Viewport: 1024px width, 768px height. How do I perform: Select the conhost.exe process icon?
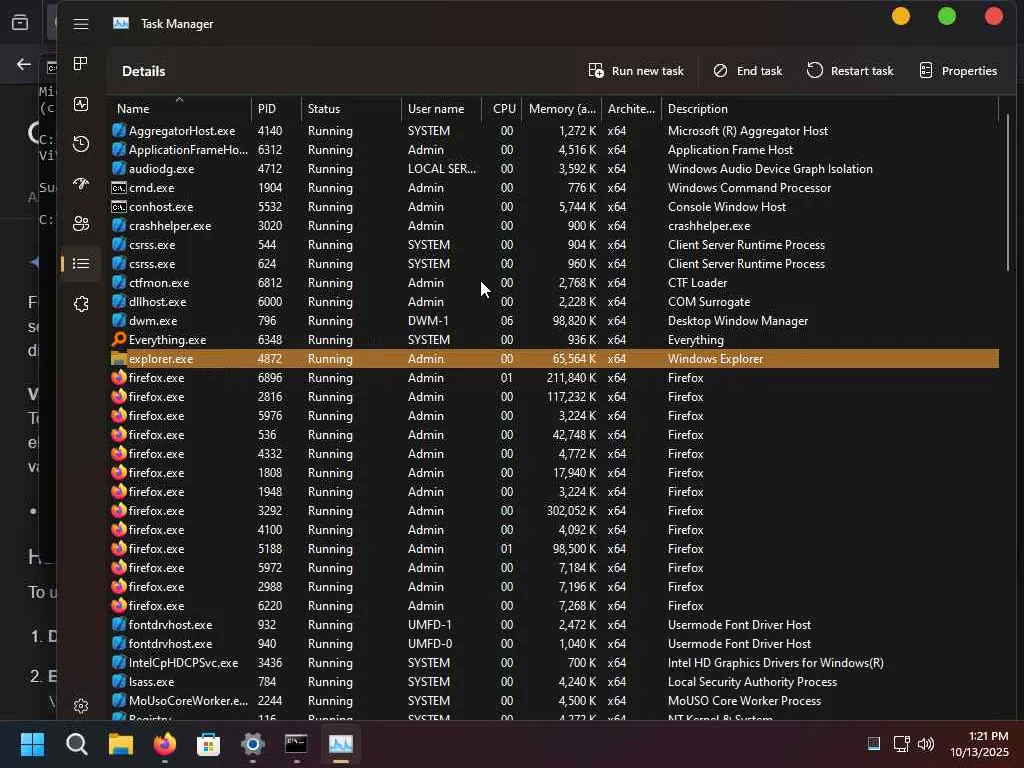tap(119, 207)
